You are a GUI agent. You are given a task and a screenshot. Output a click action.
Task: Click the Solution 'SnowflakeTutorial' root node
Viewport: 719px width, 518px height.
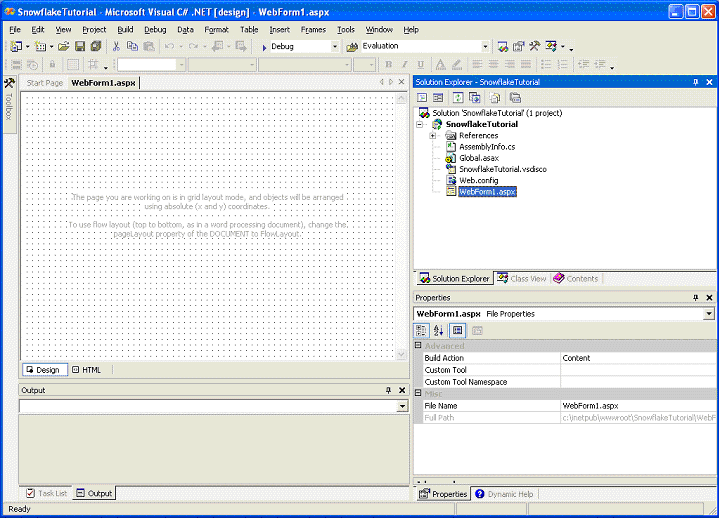point(497,113)
